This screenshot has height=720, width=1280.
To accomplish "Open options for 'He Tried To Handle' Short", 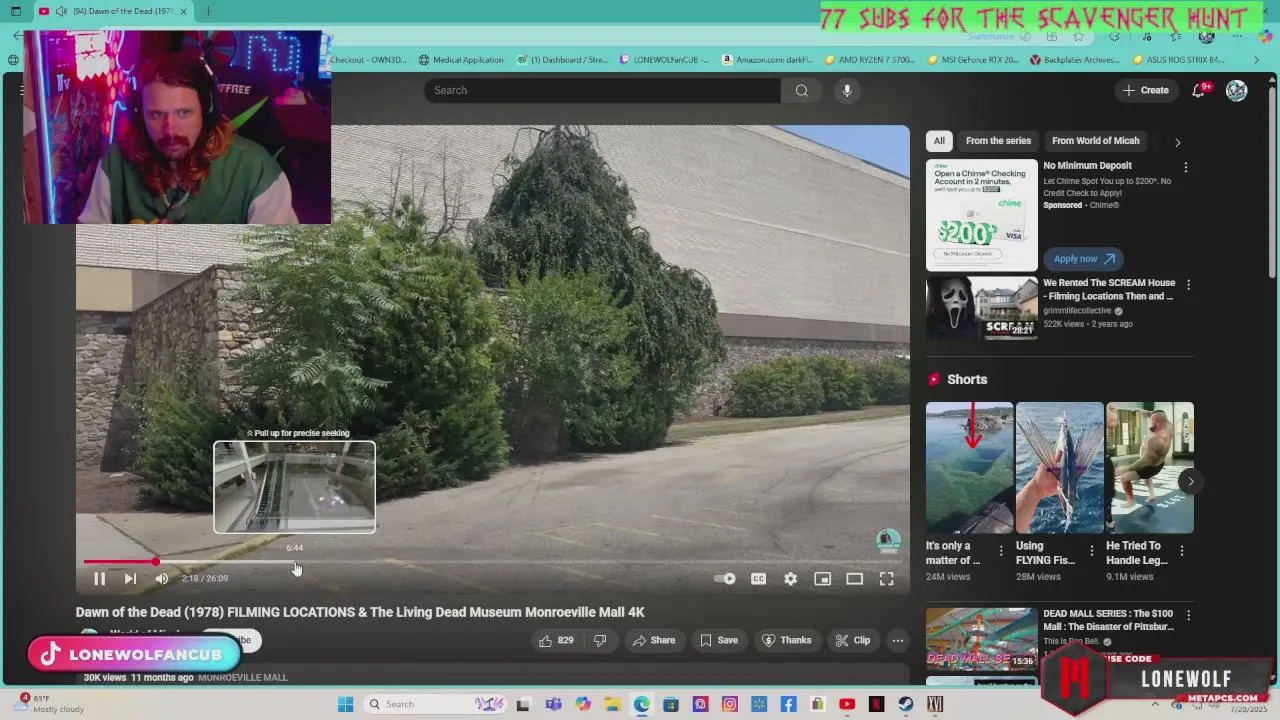I will click(1181, 550).
